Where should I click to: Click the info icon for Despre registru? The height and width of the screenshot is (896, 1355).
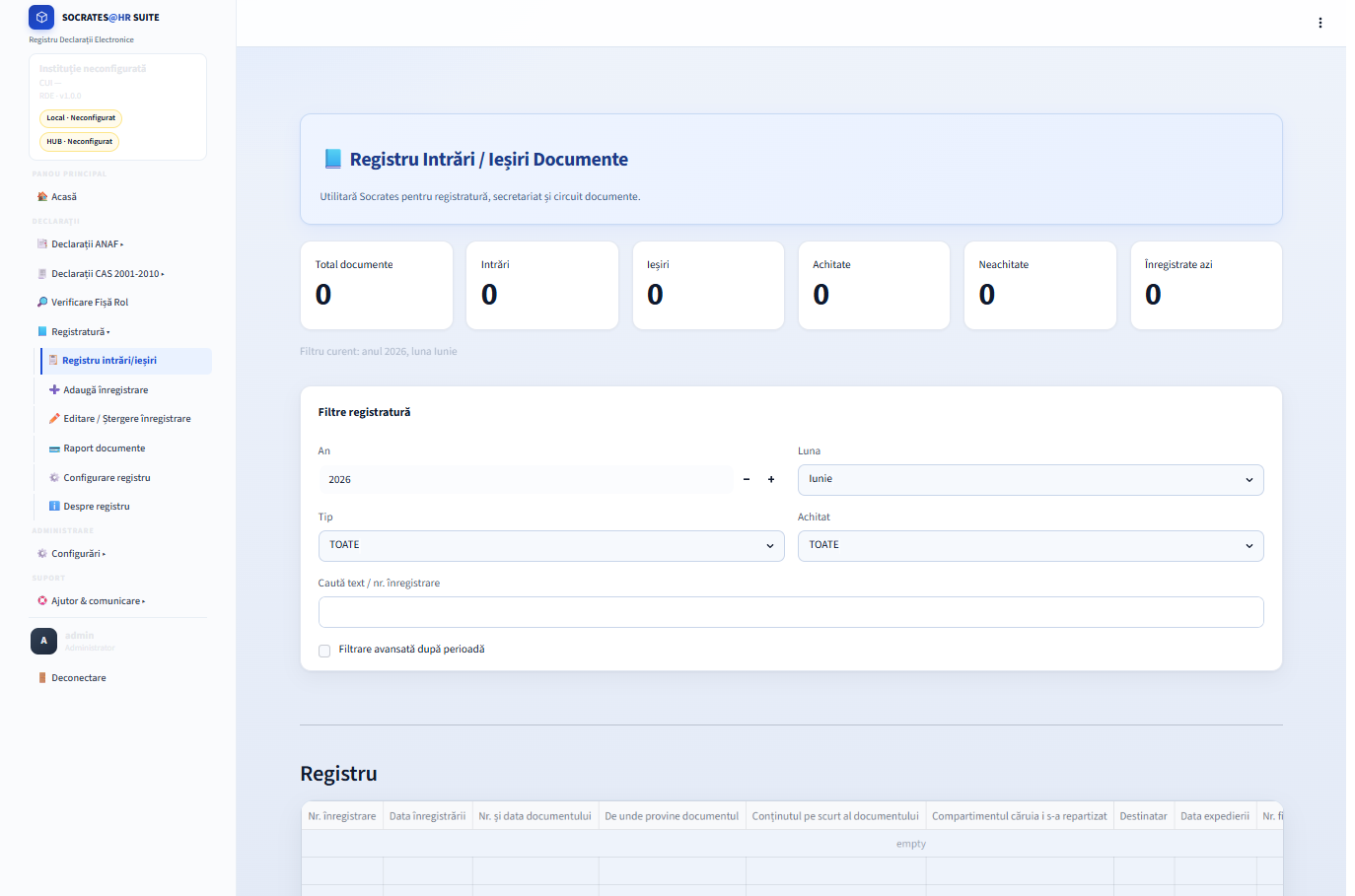click(54, 507)
